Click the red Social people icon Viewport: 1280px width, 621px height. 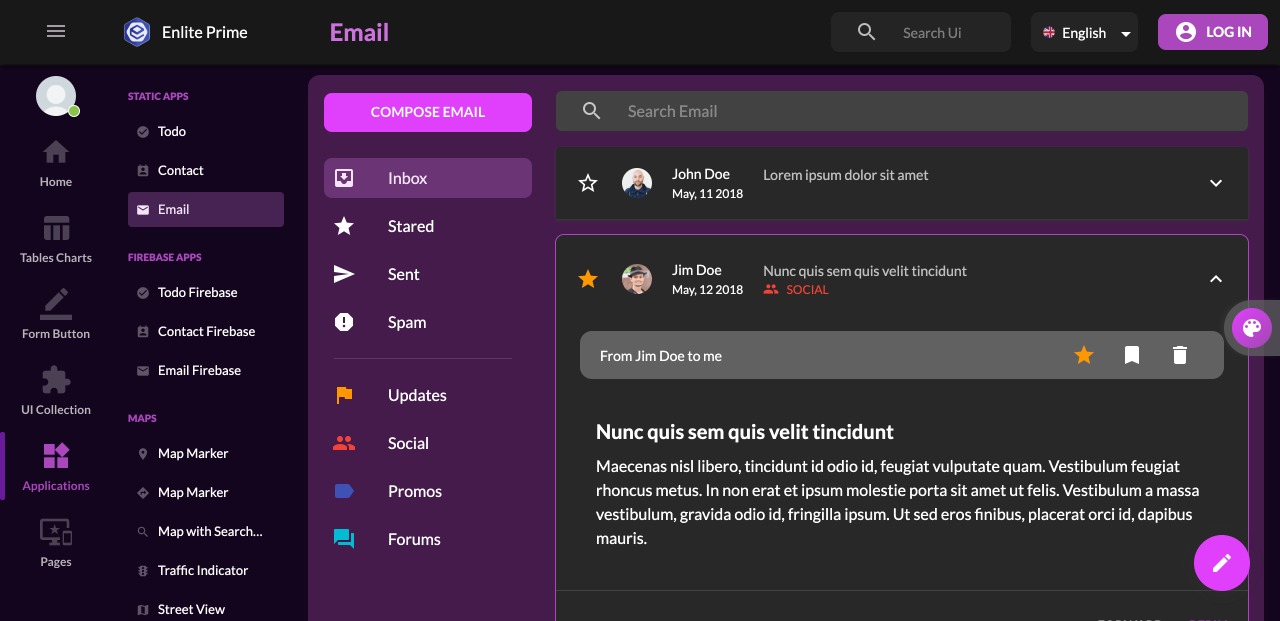tap(344, 442)
